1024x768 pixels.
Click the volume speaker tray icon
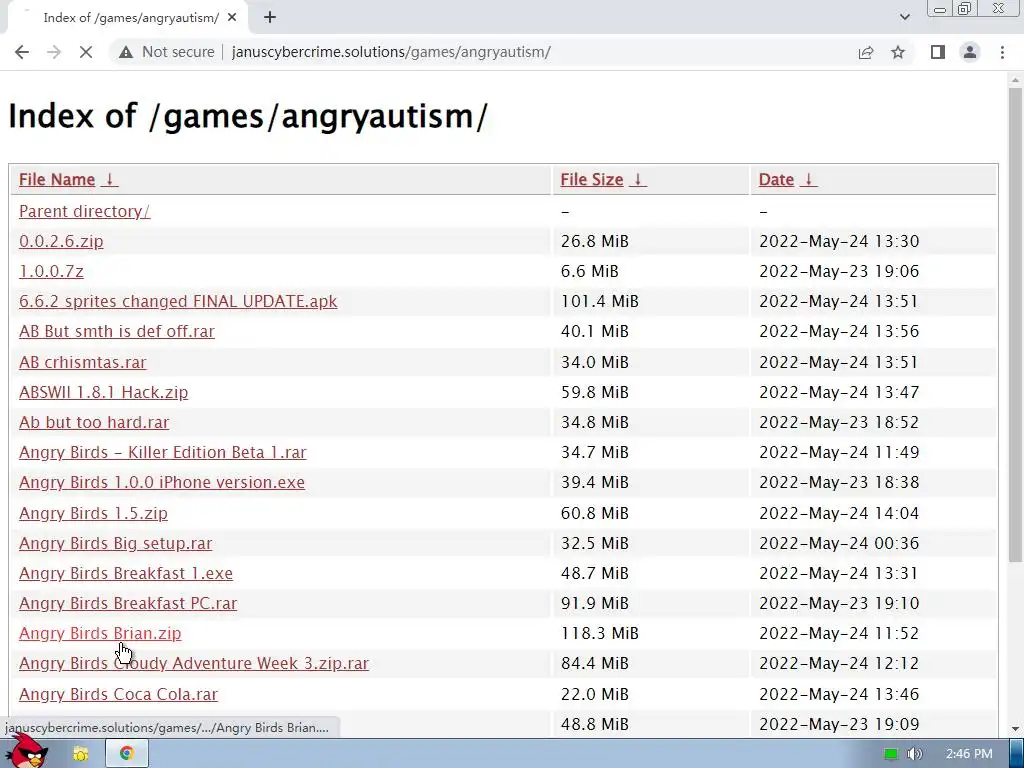coord(914,754)
